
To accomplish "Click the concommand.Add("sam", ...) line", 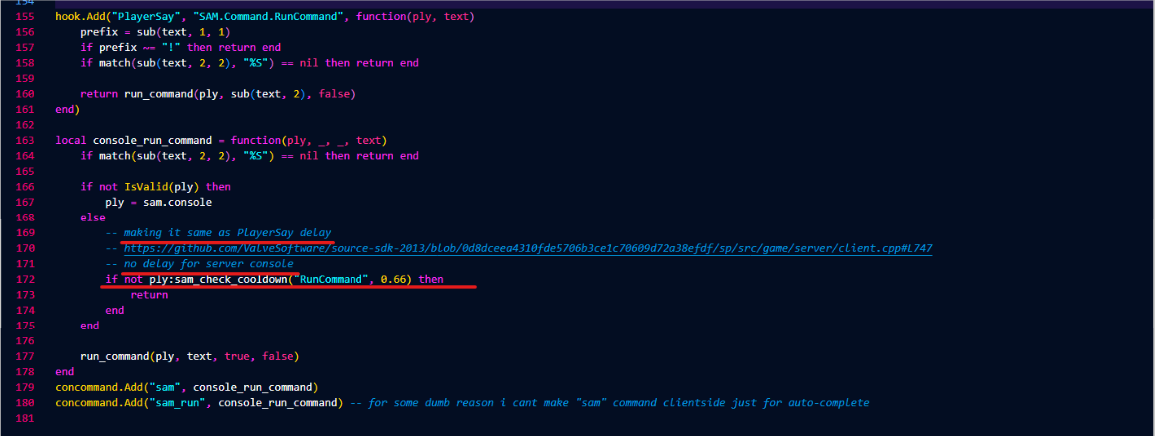I will [x=186, y=387].
